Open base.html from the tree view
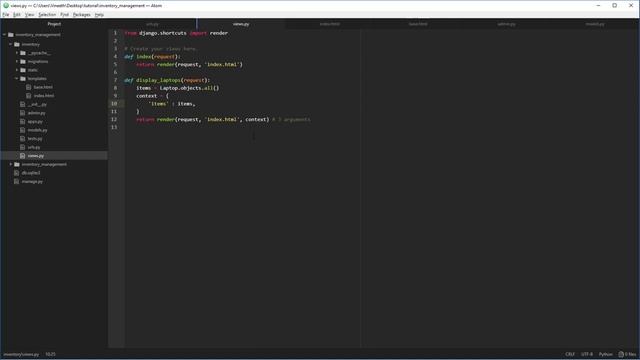Image resolution: width=640 pixels, height=360 pixels. click(43, 87)
